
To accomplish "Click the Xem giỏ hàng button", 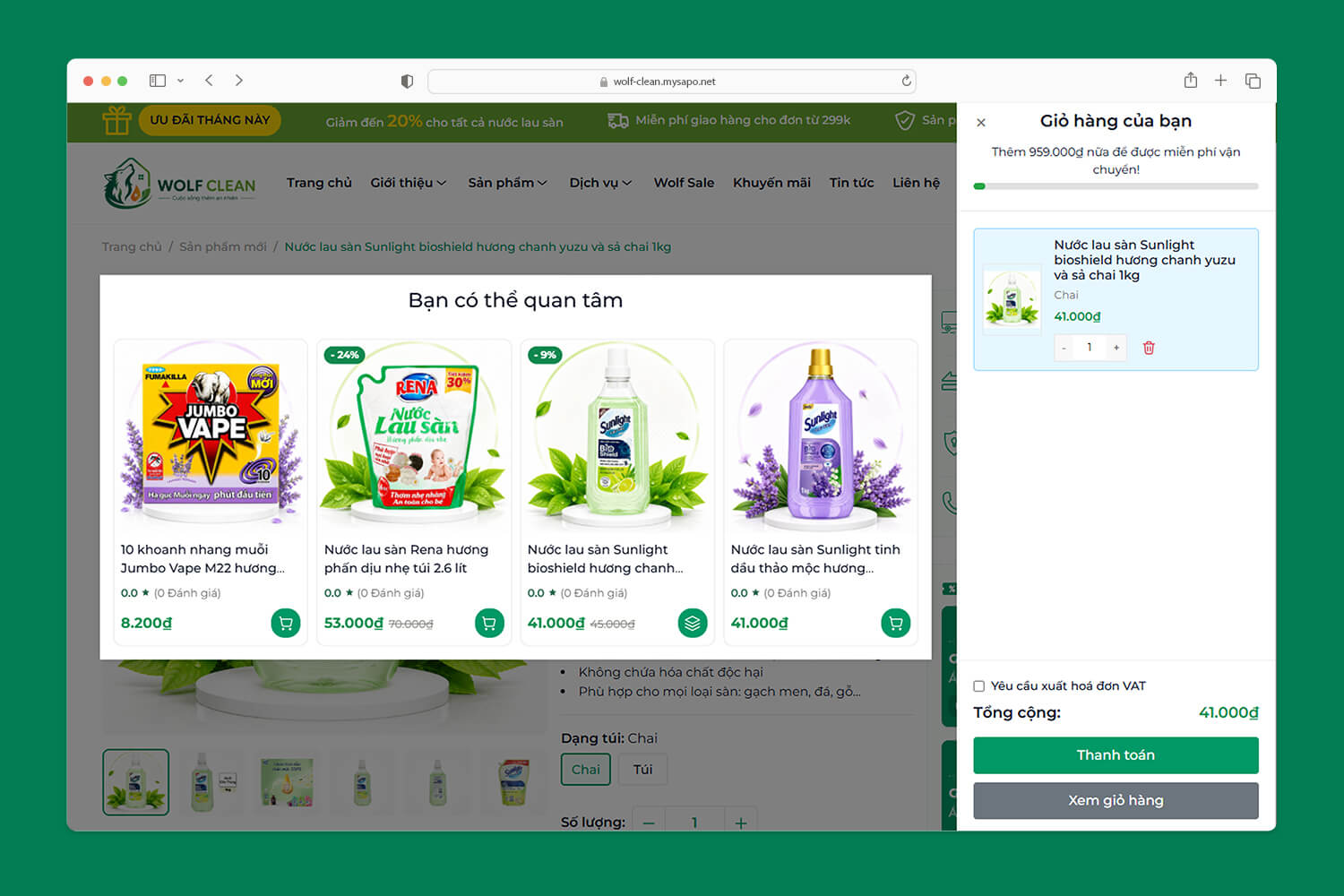I will pos(1116,801).
